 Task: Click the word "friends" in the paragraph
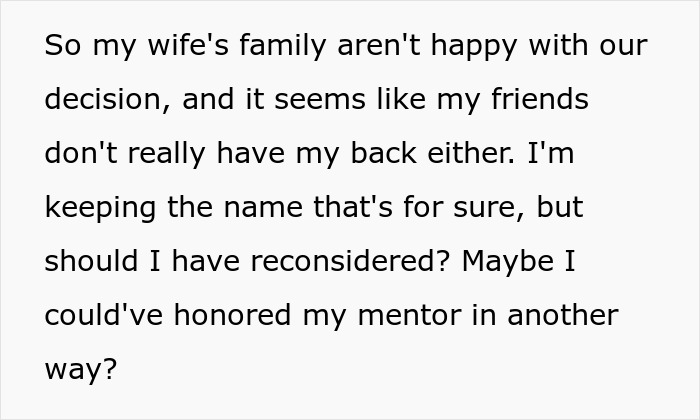[540, 99]
